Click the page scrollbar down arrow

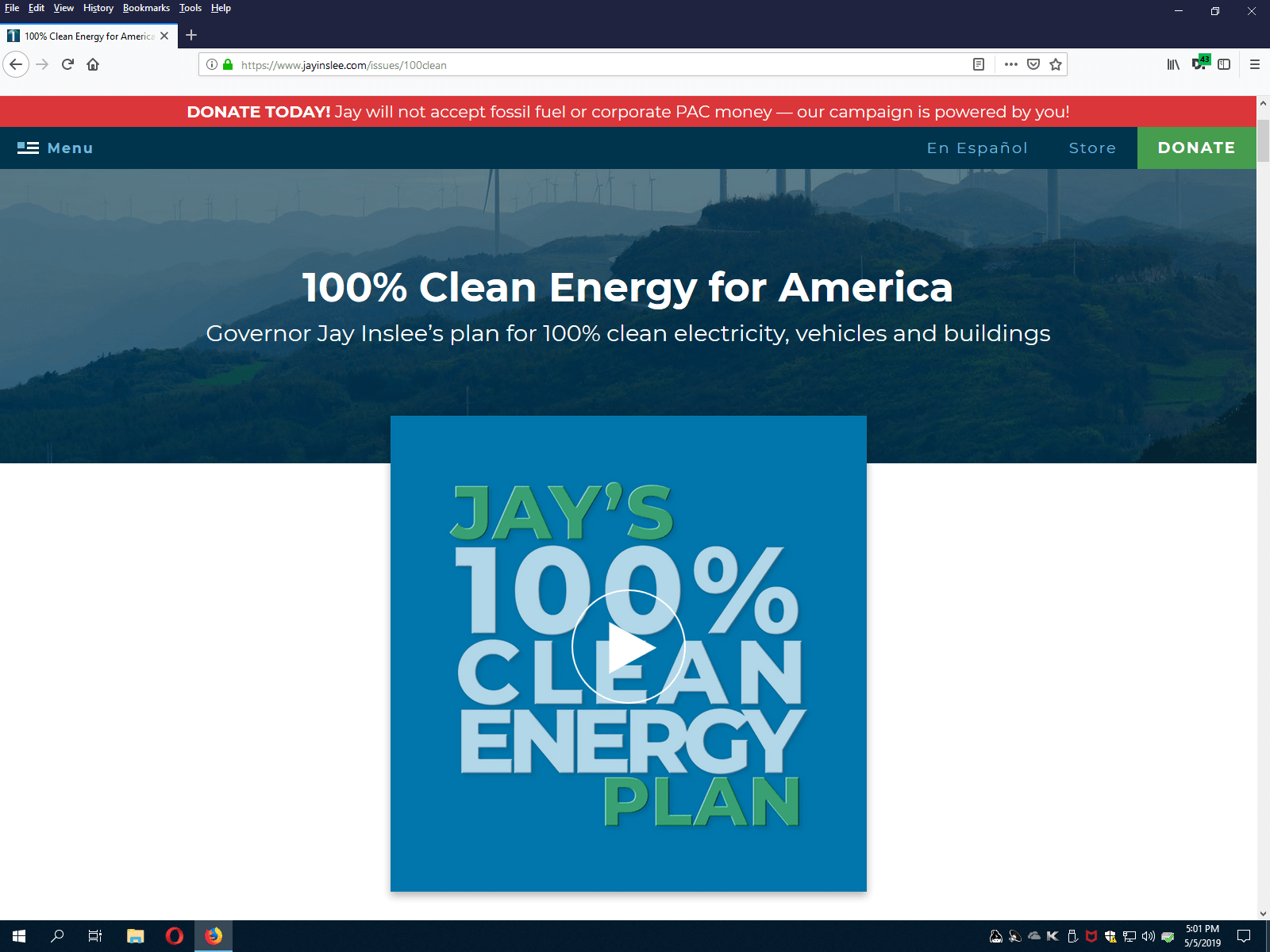(x=1263, y=913)
